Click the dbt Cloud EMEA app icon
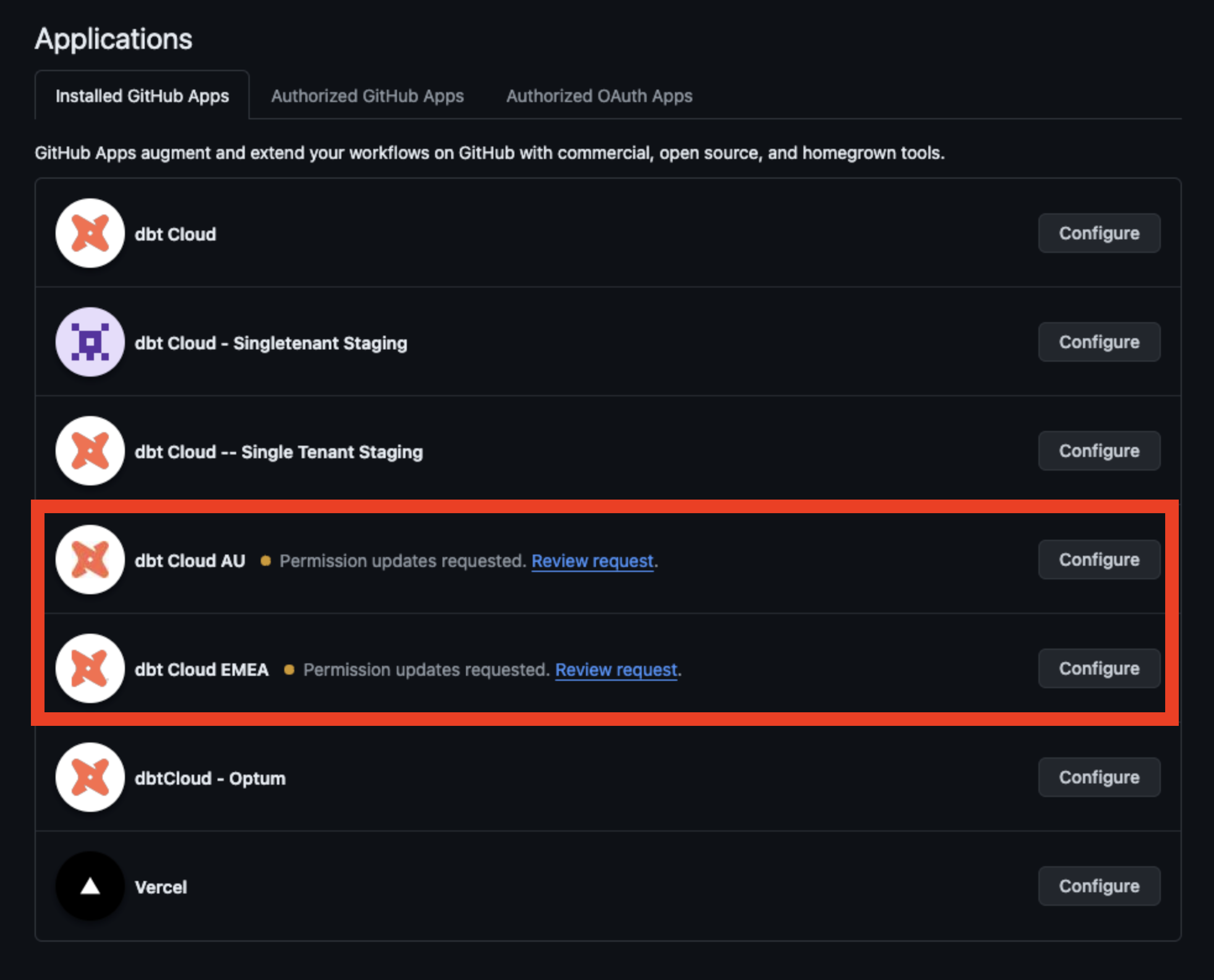 (90, 668)
